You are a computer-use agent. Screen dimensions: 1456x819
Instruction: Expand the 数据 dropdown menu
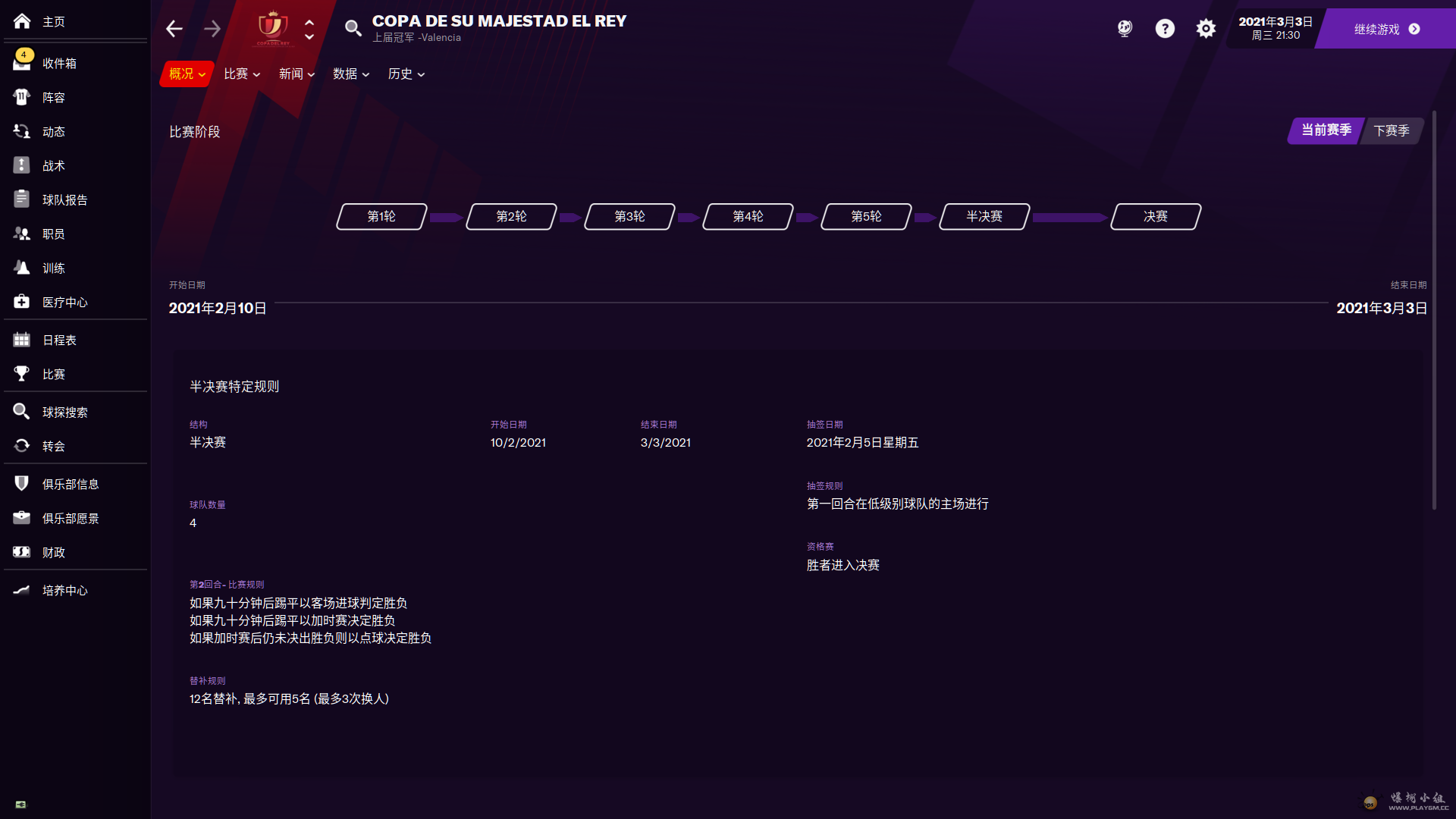351,74
